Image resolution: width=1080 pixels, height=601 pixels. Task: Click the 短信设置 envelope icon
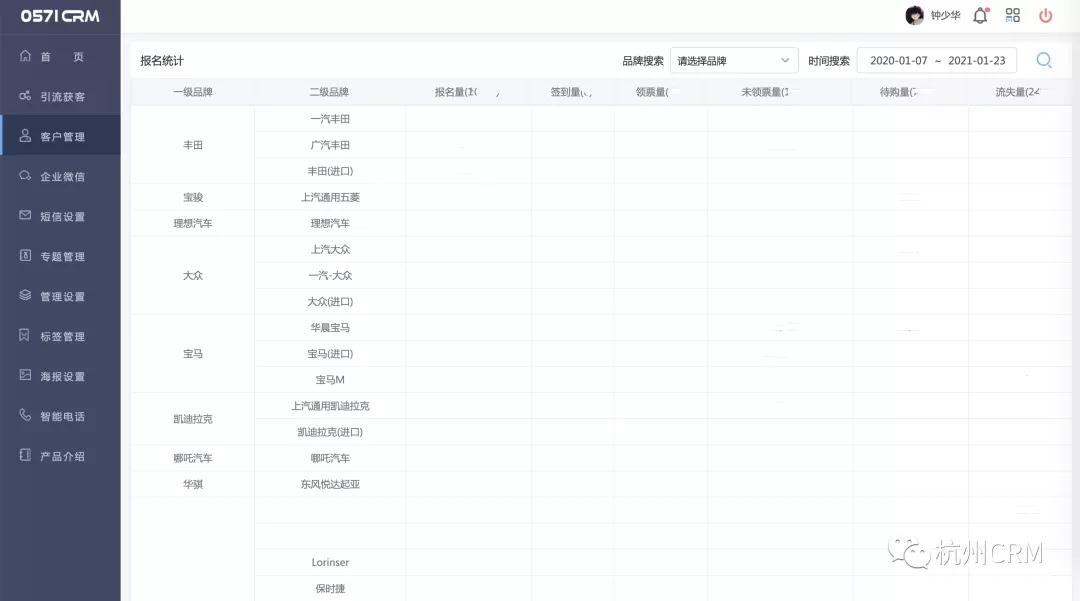coord(25,215)
